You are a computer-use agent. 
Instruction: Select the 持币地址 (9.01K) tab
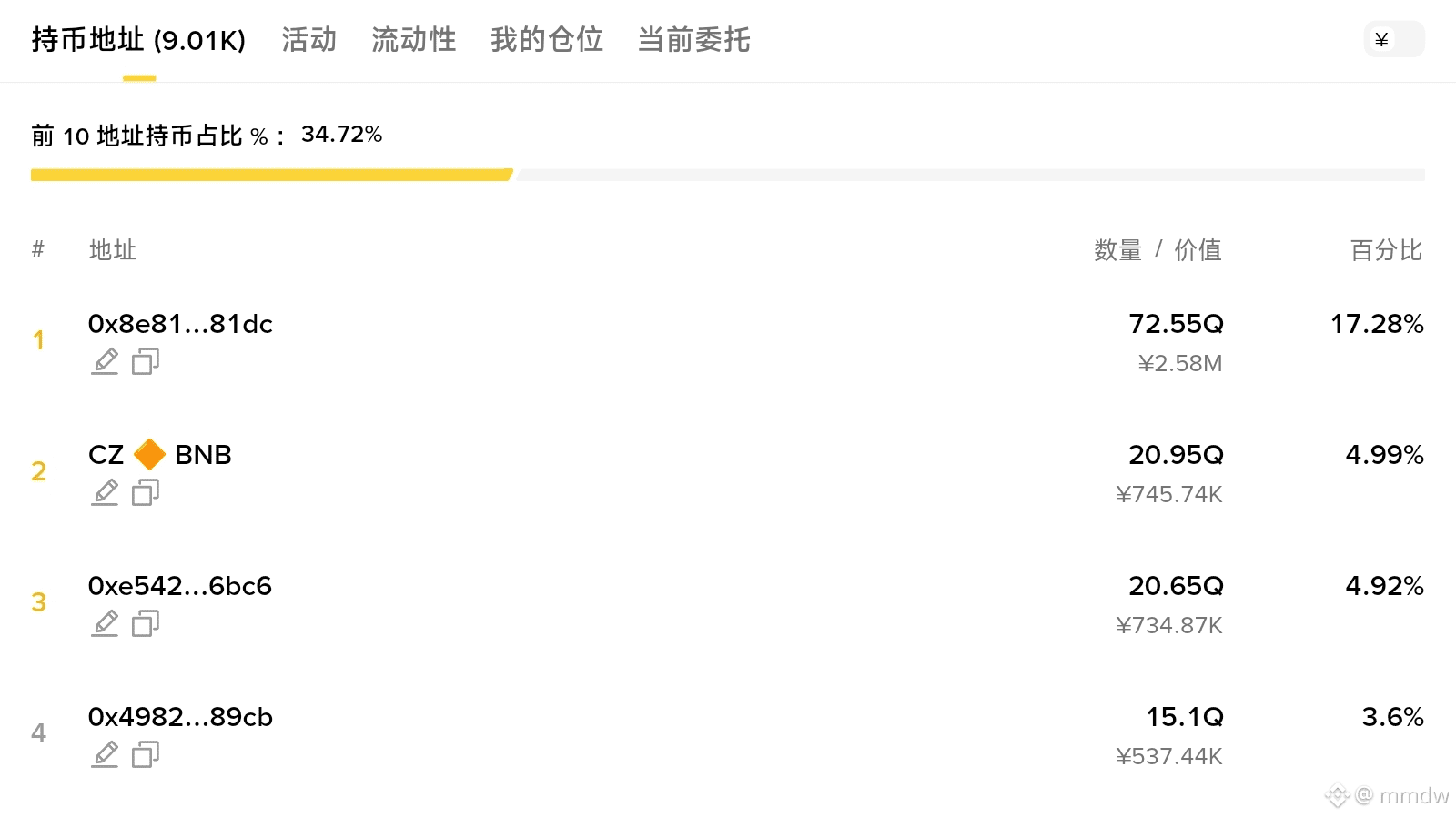(138, 39)
